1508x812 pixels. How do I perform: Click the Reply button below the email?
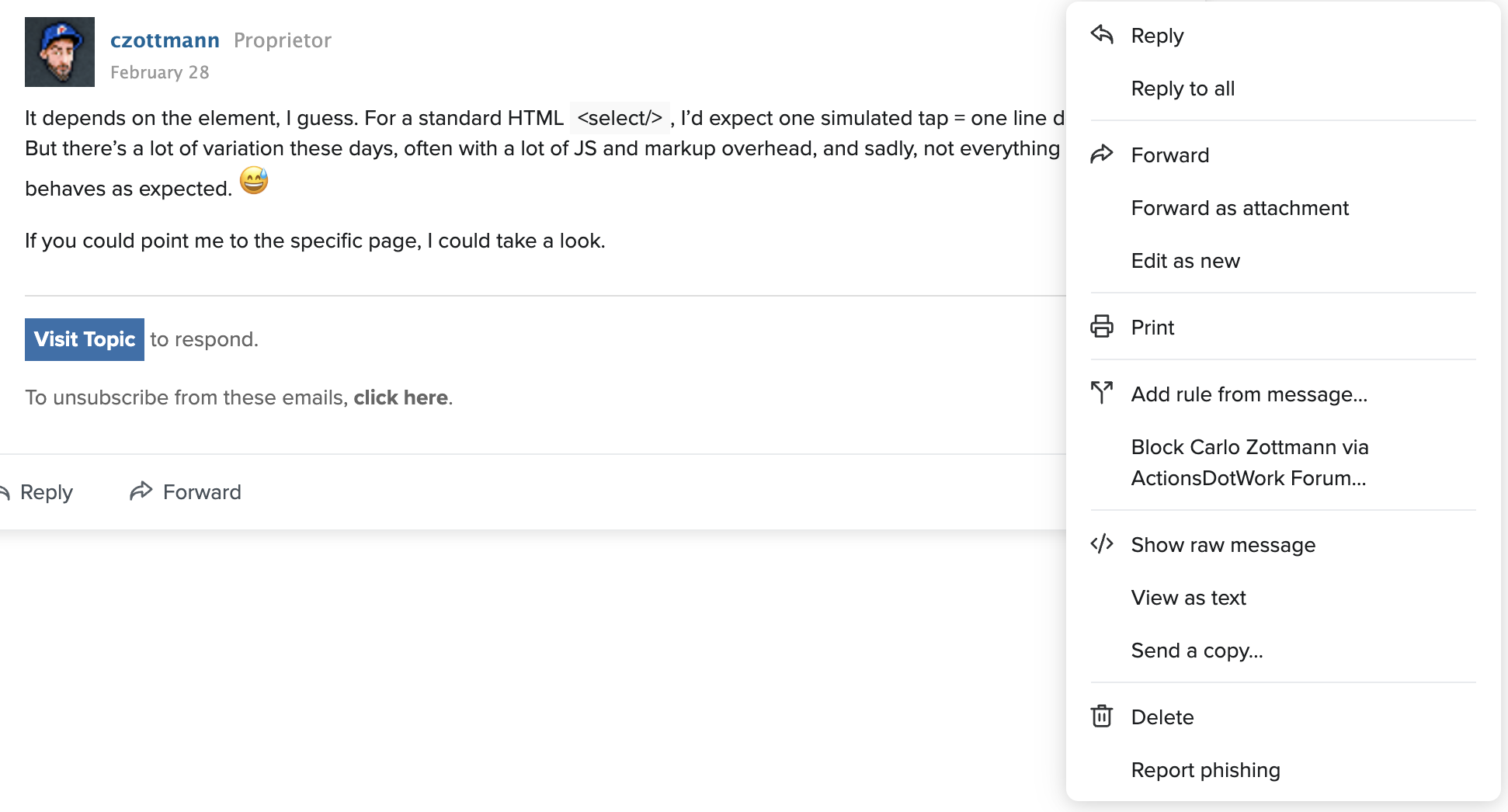45,492
